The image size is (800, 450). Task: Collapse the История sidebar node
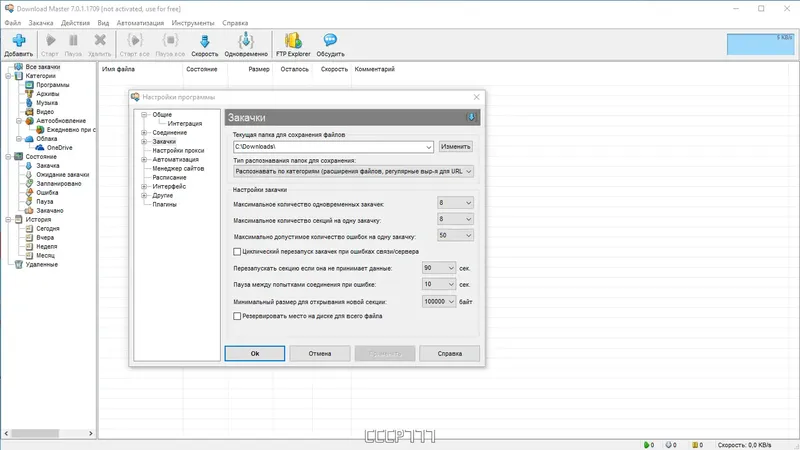8,219
